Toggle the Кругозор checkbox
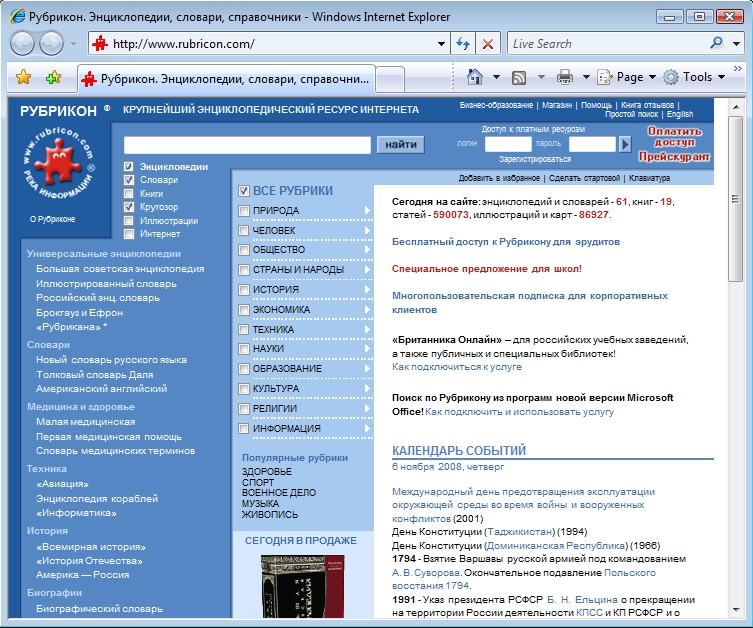Viewport: 753px width, 628px height. pyautogui.click(x=128, y=207)
